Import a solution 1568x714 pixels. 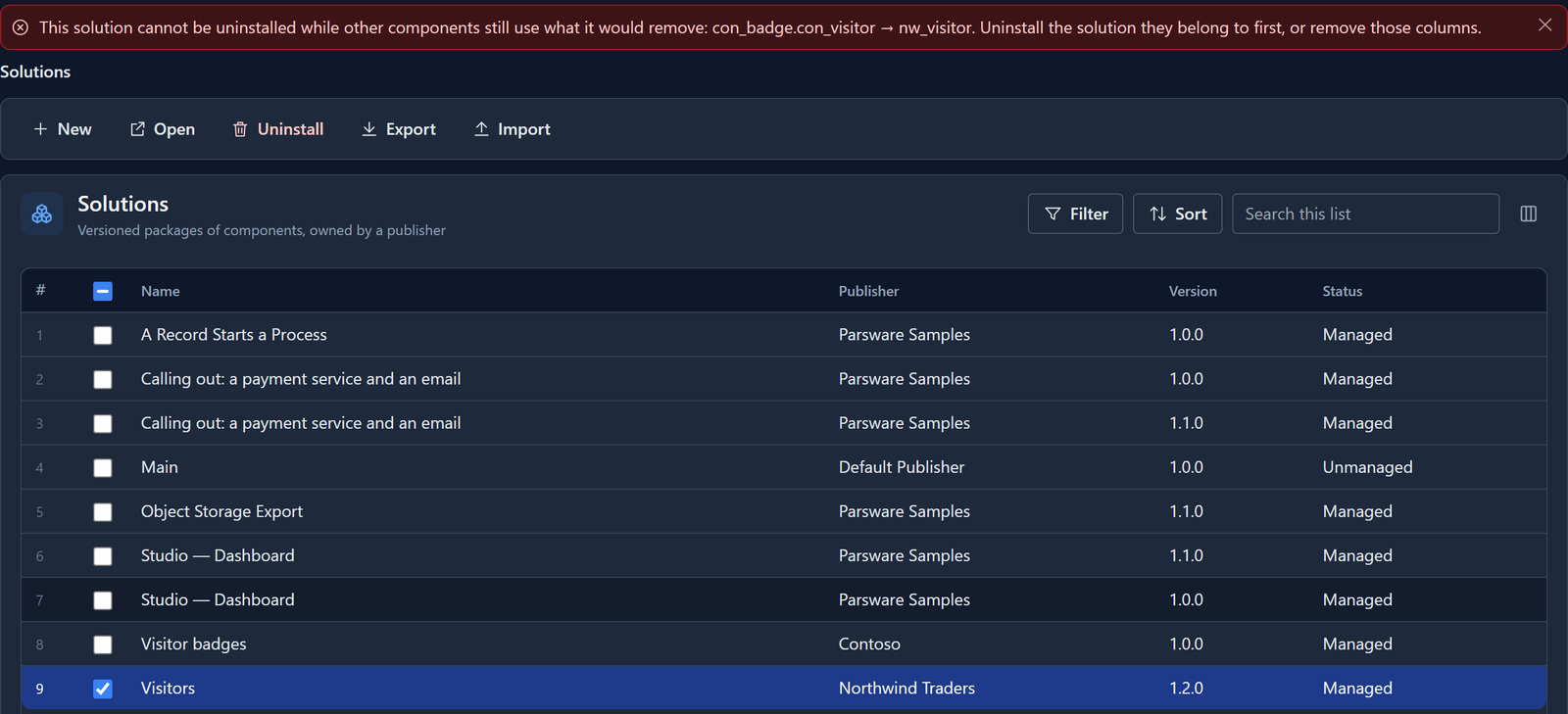pos(513,129)
